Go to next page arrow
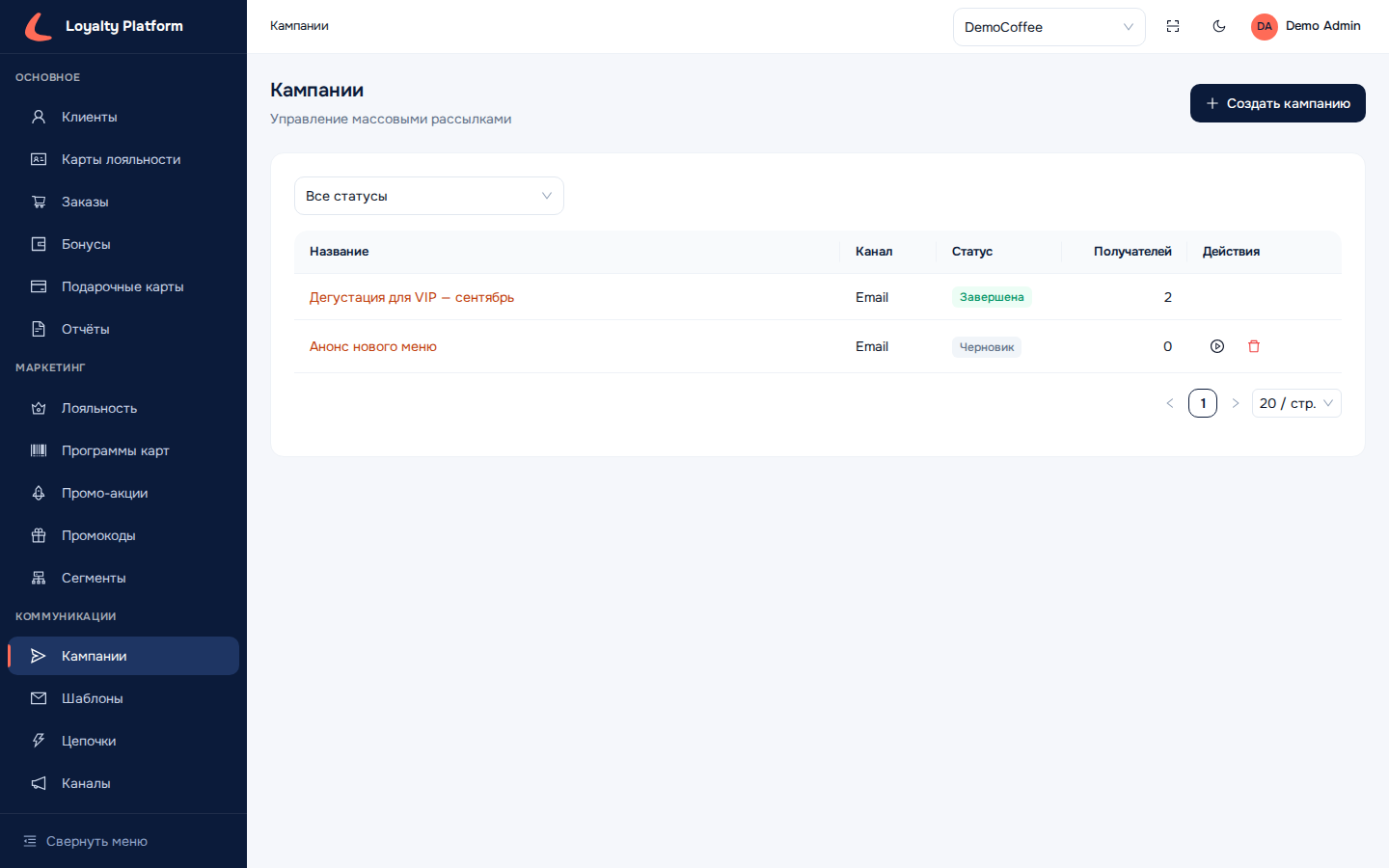The height and width of the screenshot is (868, 1389). [x=1236, y=403]
